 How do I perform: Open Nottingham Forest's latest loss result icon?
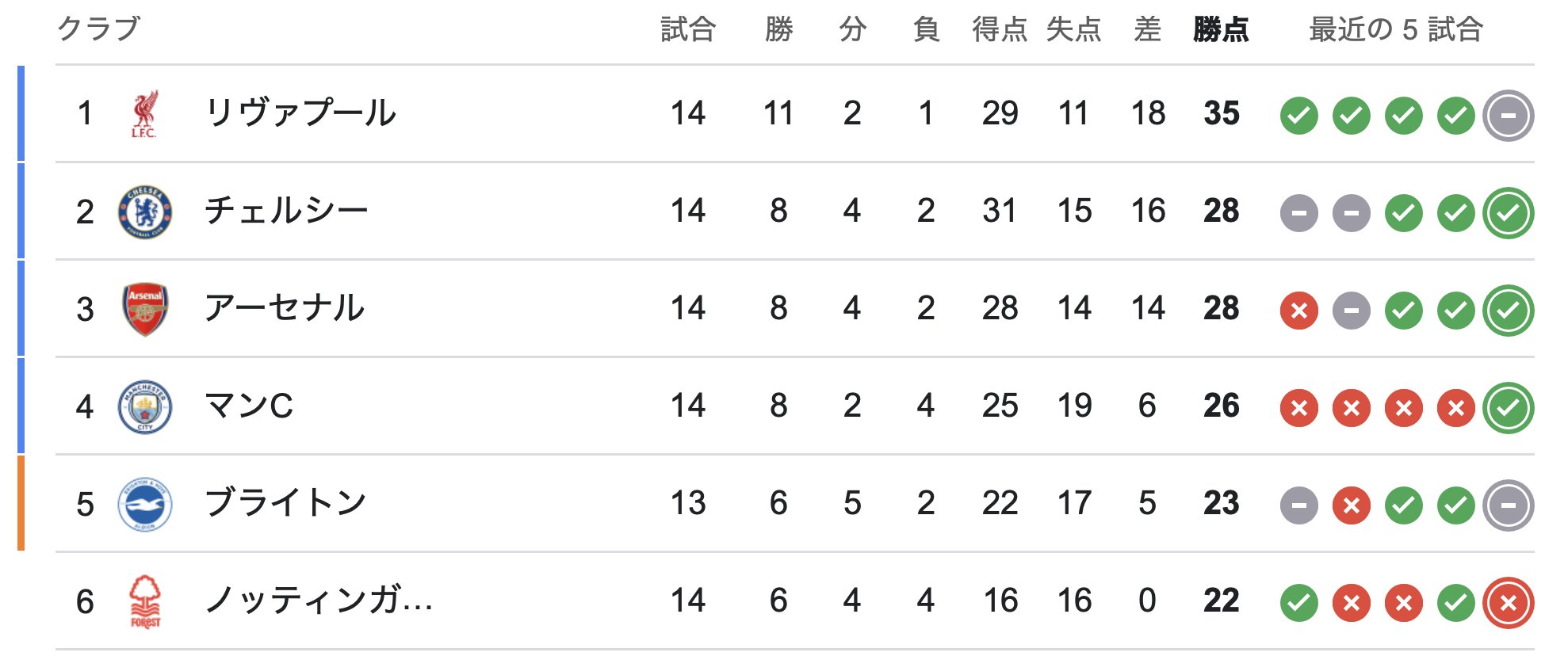pos(1509,603)
